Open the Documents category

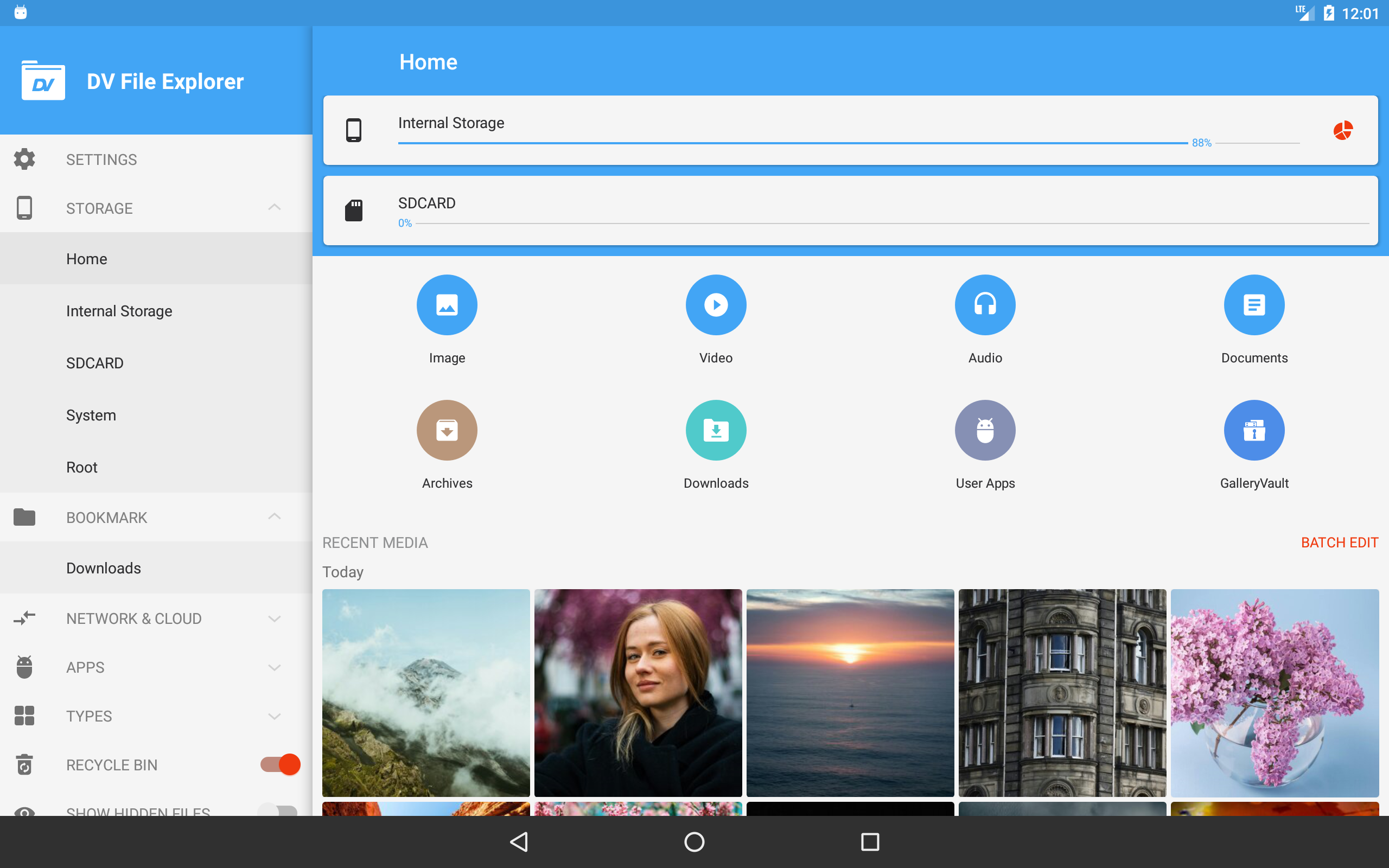click(1254, 305)
